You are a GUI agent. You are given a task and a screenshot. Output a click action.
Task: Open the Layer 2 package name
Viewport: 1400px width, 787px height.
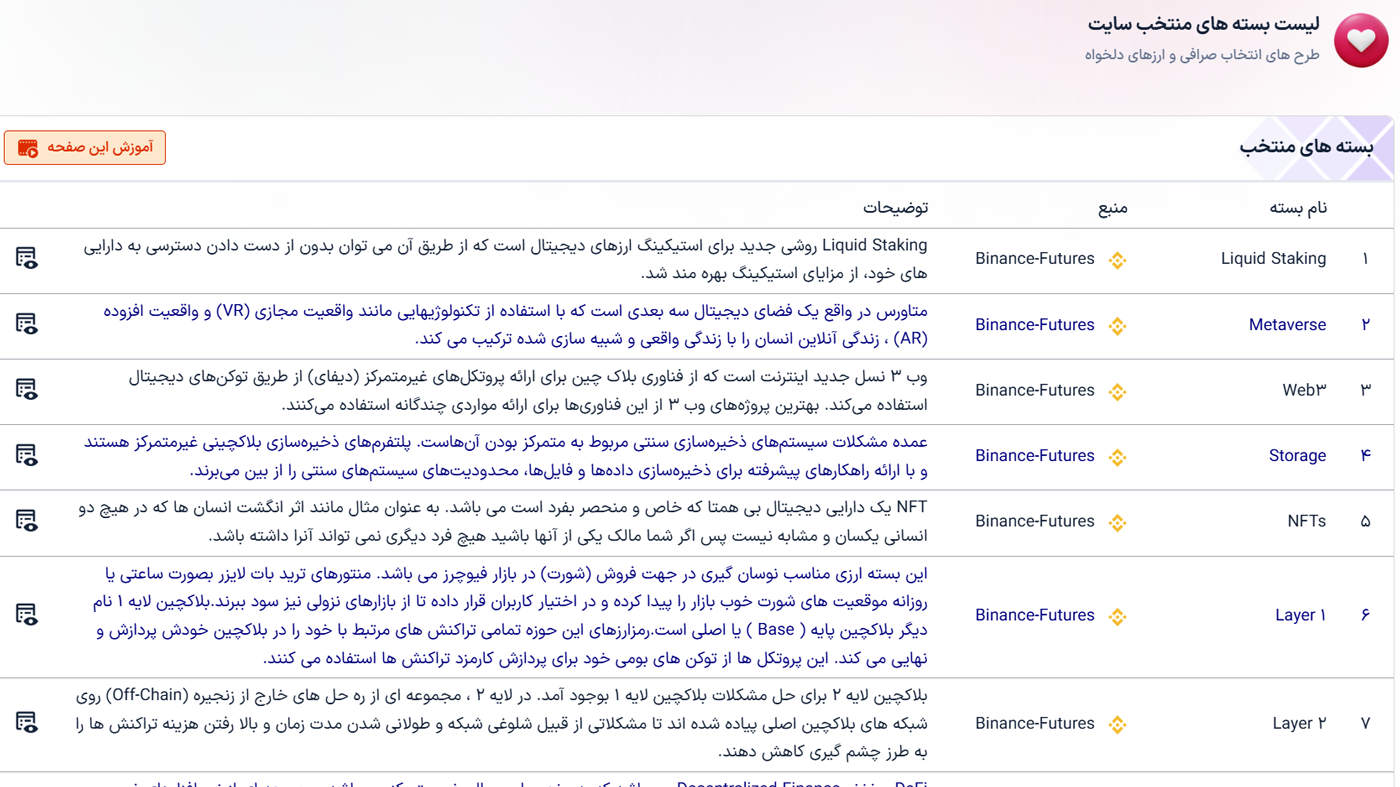pos(1299,723)
